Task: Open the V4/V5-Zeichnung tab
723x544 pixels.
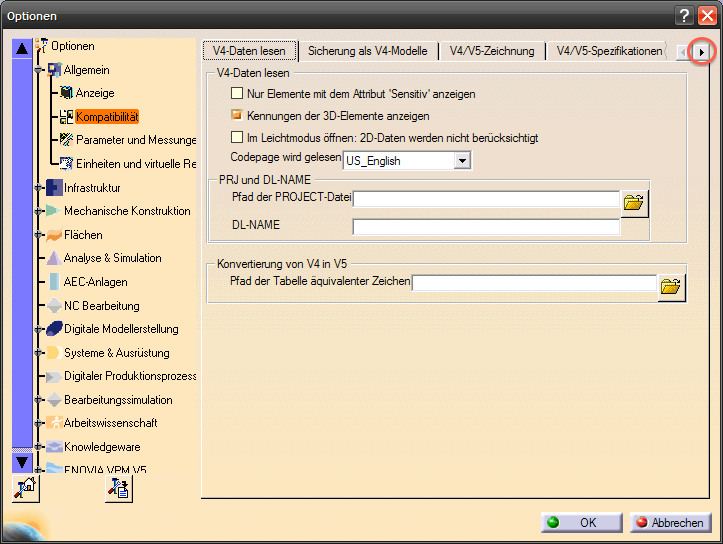Action: pyautogui.click(x=492, y=51)
